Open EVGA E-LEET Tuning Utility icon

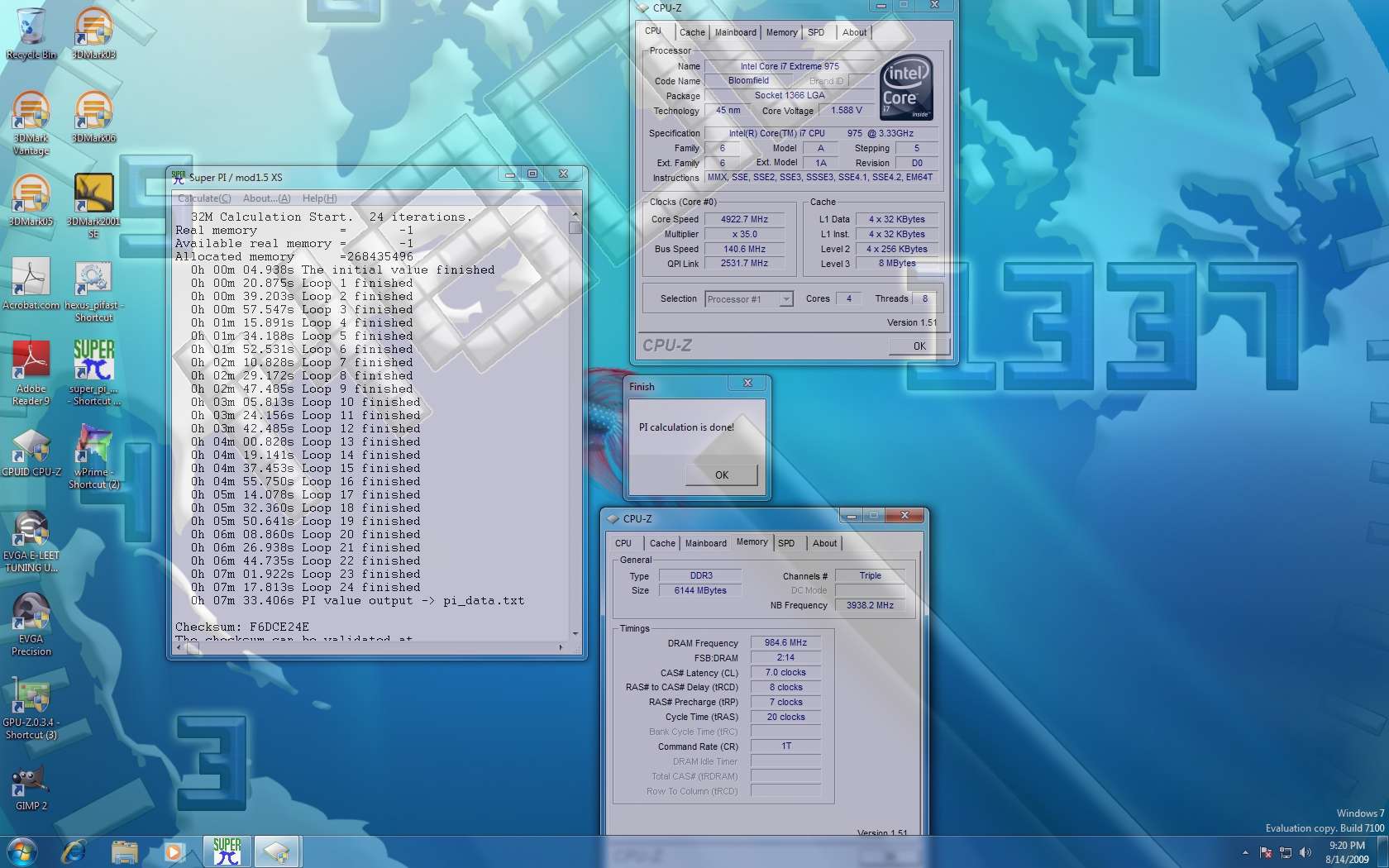click(31, 541)
